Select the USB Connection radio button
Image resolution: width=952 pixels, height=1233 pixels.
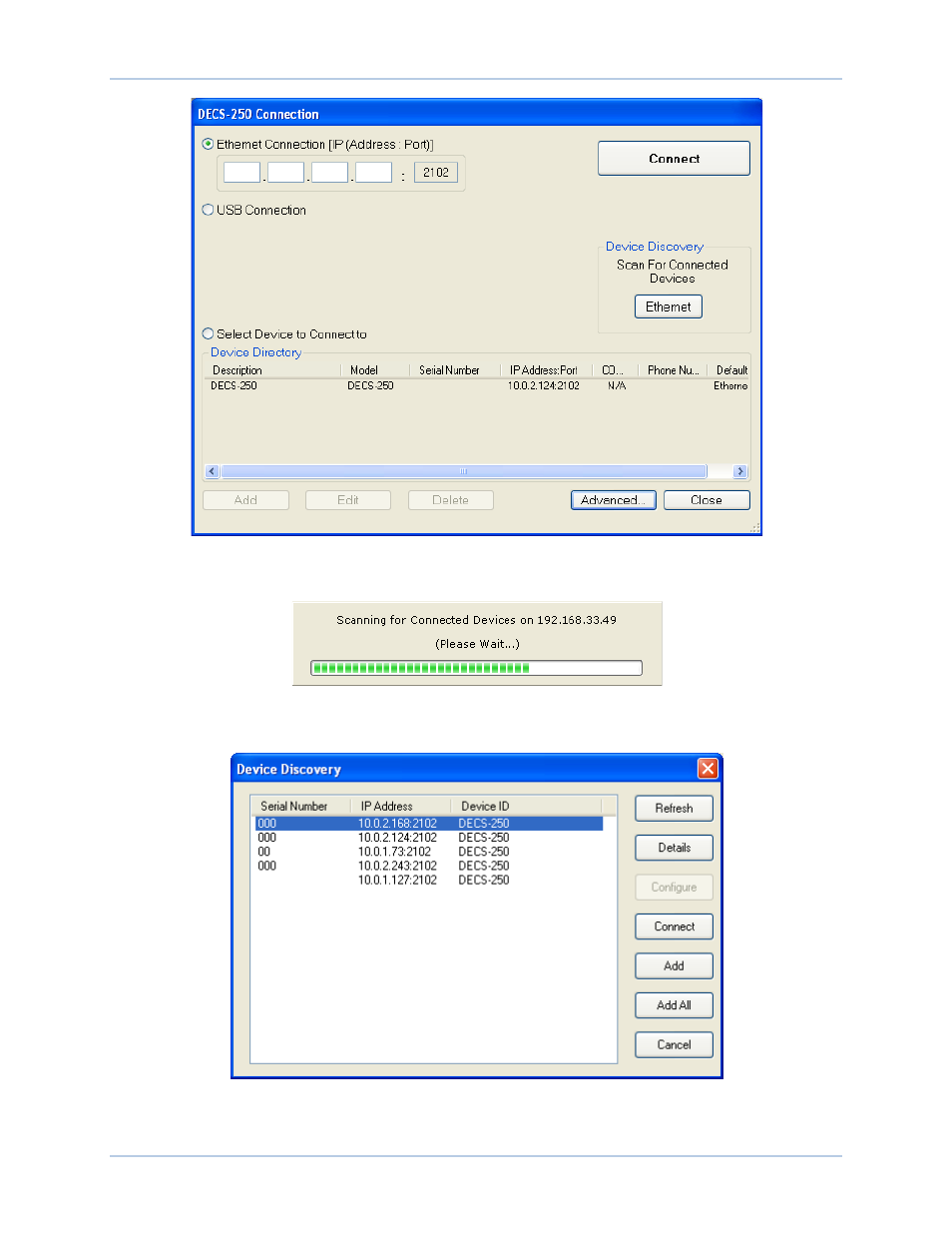[x=208, y=210]
